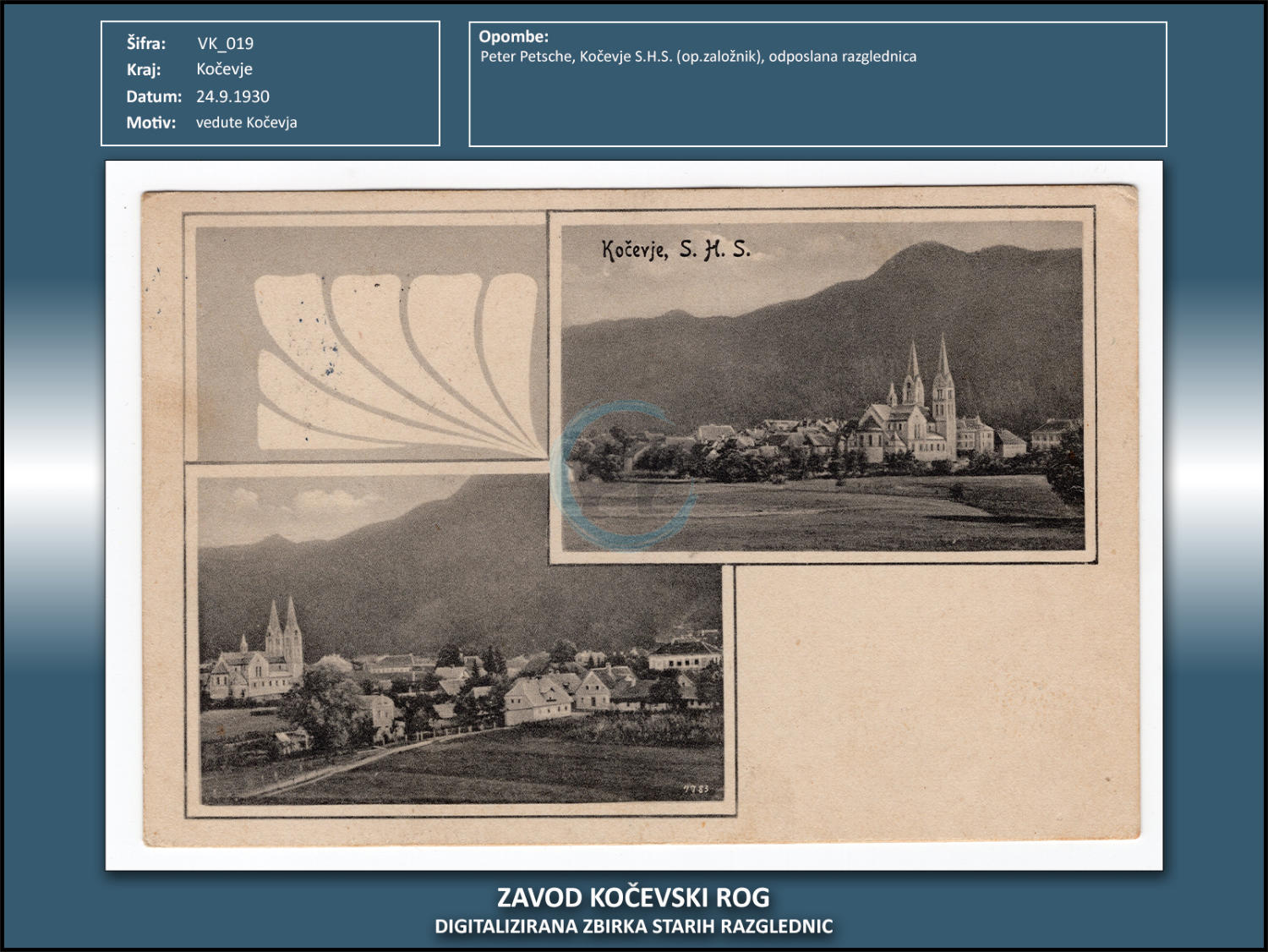Select the Peter Petsche note text

[697, 57]
